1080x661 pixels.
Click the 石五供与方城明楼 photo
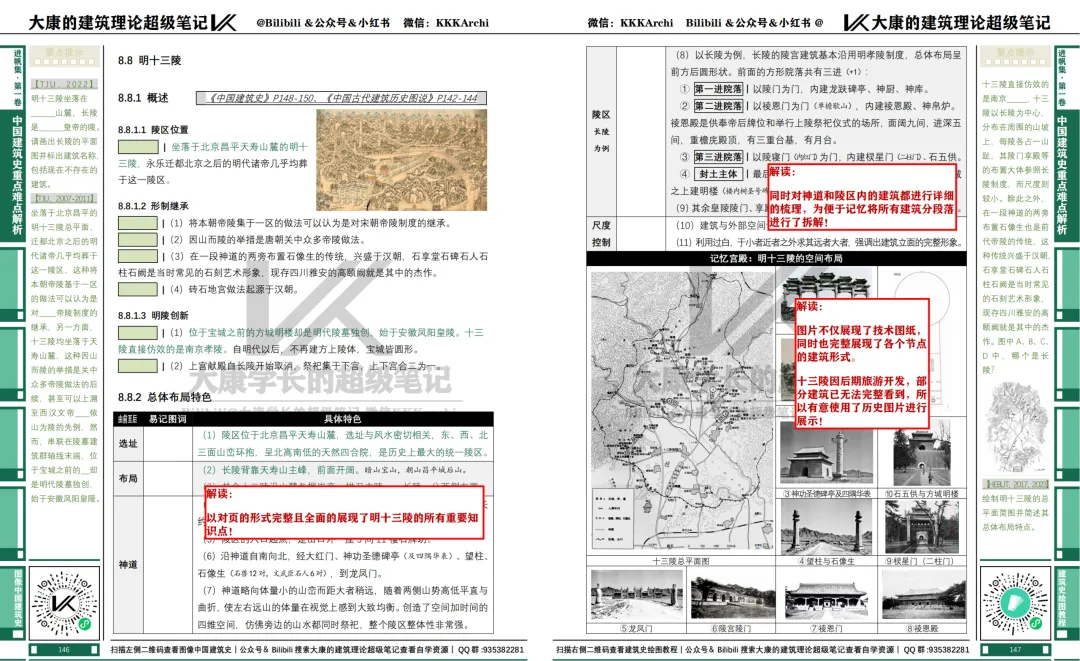pyautogui.click(x=921, y=457)
